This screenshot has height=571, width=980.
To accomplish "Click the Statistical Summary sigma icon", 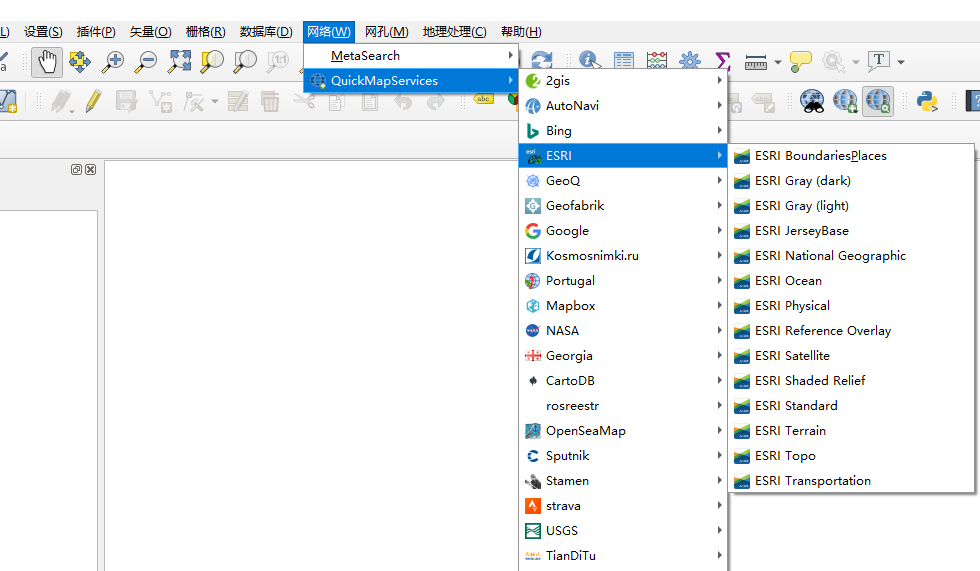I will tap(722, 61).
